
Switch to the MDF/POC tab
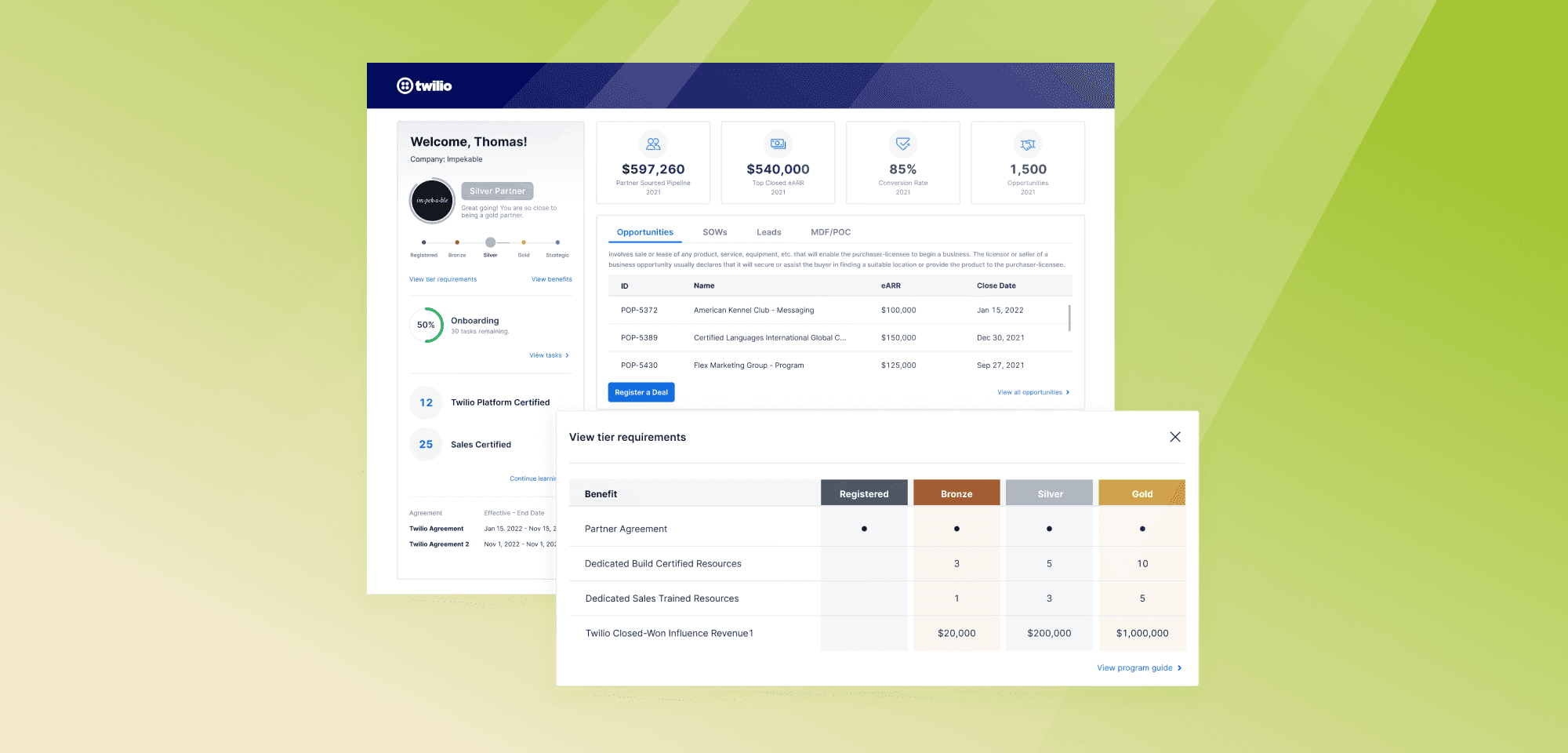[831, 232]
